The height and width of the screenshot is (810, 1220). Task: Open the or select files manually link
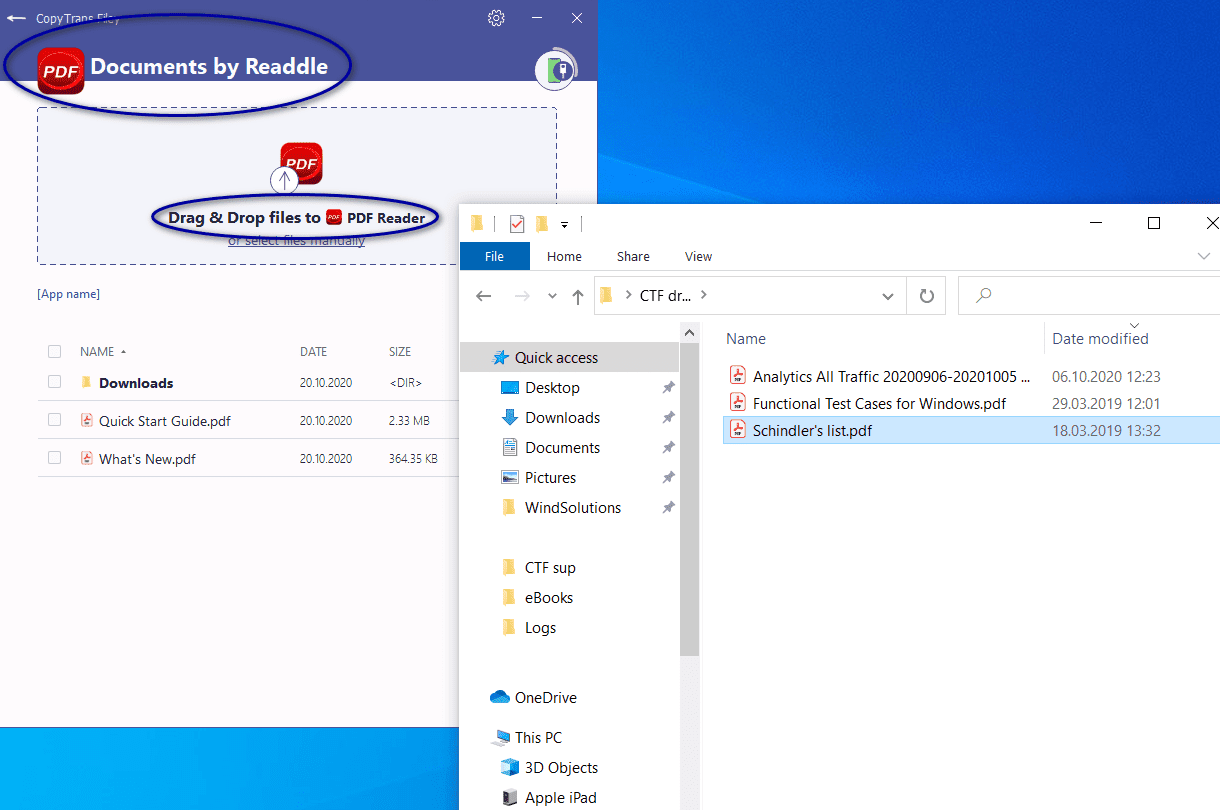click(x=296, y=240)
